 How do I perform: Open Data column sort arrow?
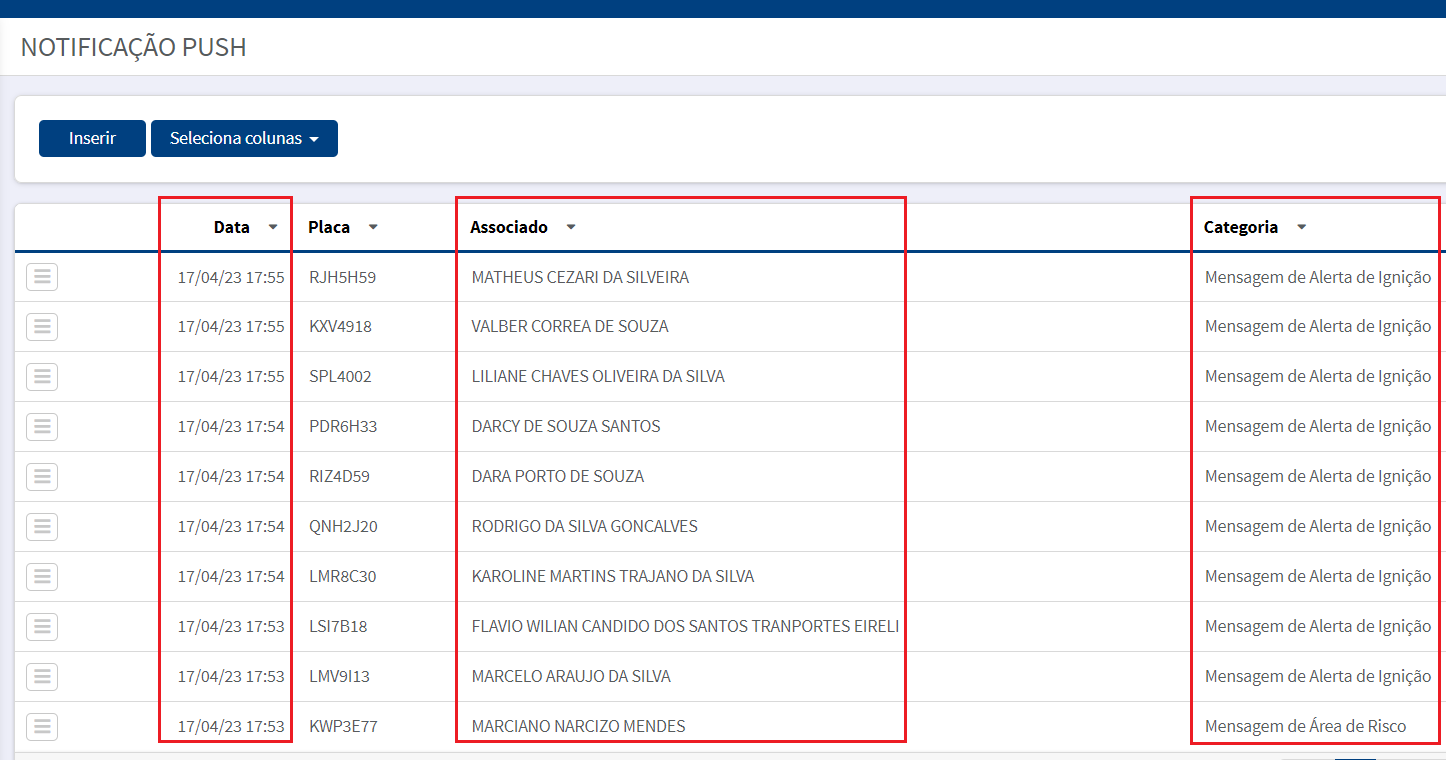coord(273,227)
